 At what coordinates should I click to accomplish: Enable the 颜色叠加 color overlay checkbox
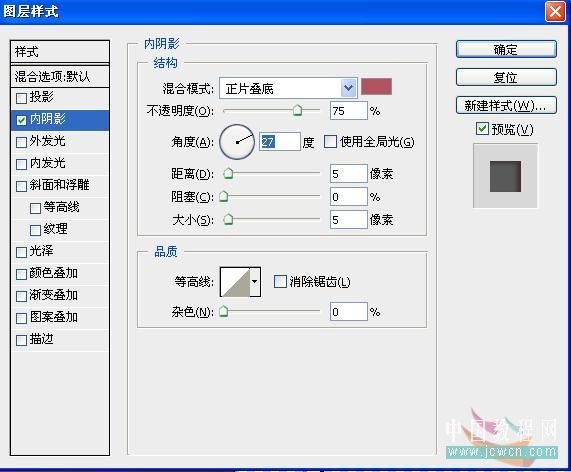click(21, 274)
